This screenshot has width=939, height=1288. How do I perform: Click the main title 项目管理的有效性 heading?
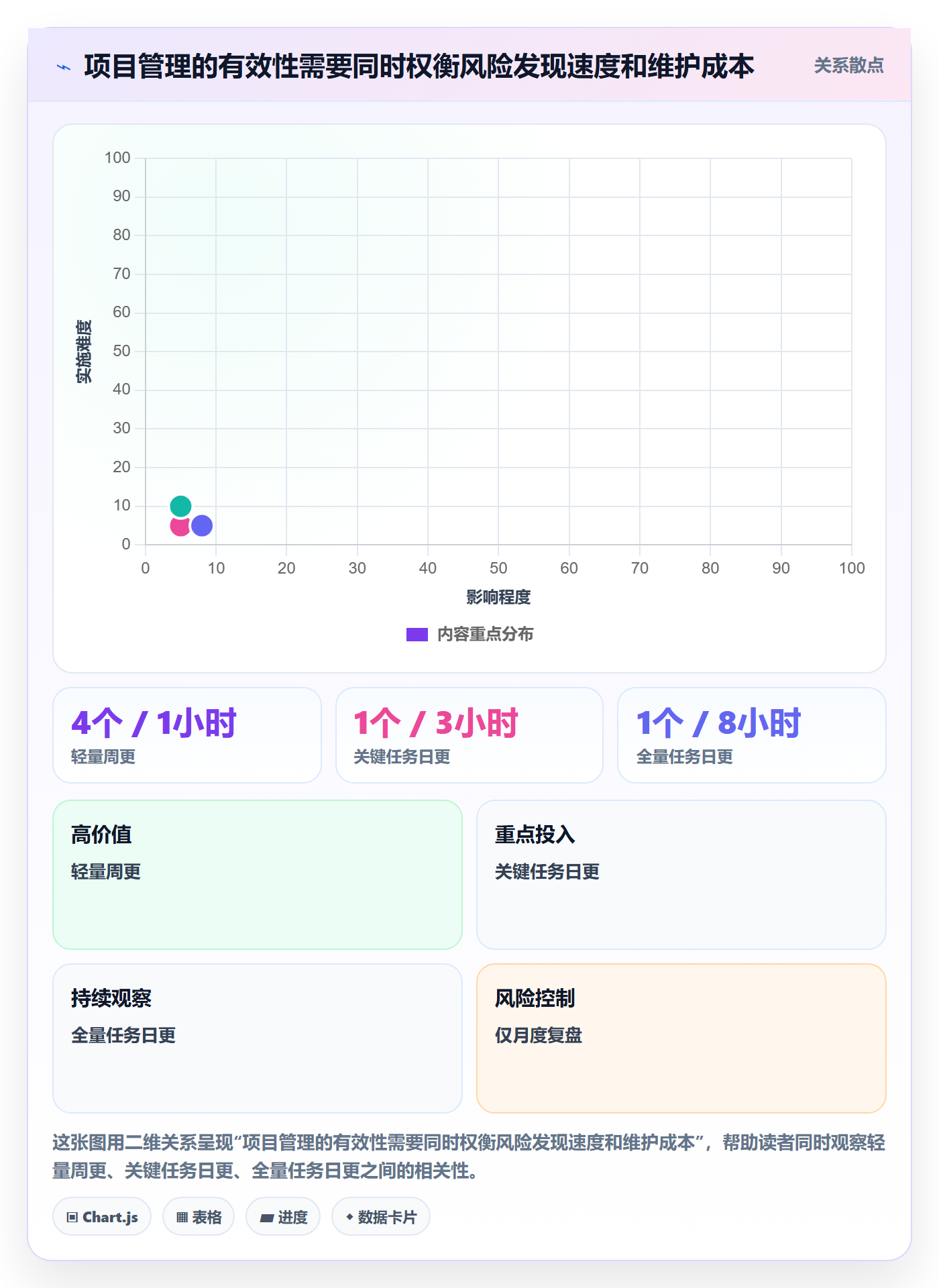coord(419,66)
